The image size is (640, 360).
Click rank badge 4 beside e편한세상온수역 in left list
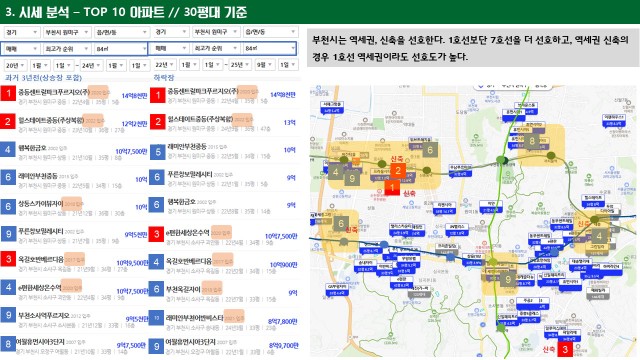coord(8,287)
